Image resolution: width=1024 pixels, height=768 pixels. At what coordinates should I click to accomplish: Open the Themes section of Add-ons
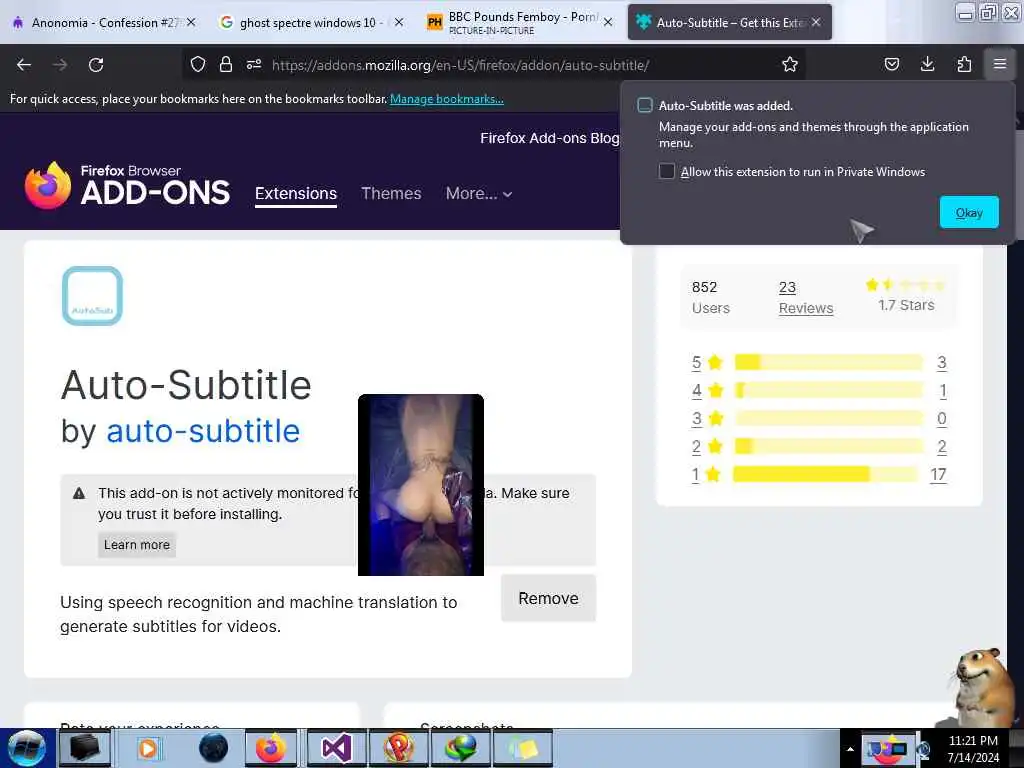pyautogui.click(x=391, y=193)
